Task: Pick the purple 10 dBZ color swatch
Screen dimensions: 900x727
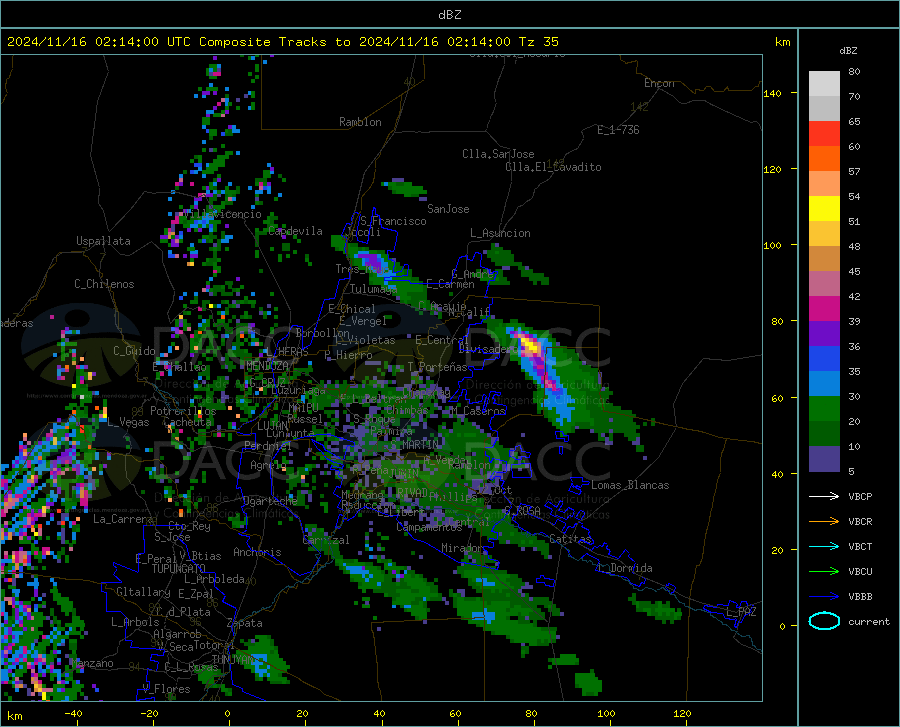Action: (824, 458)
